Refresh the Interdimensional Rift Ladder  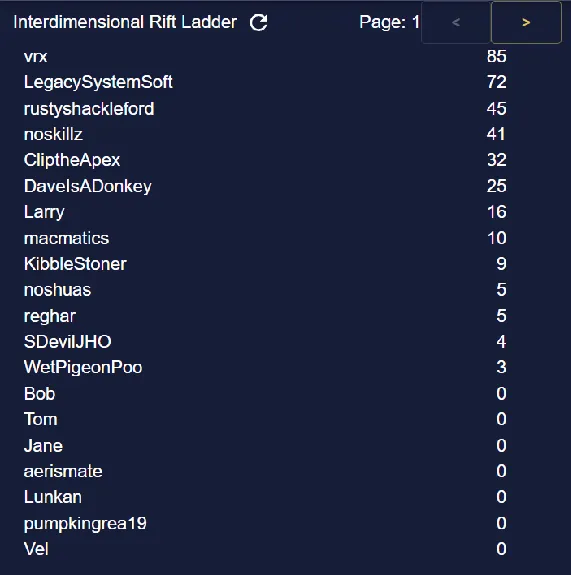[x=259, y=22]
